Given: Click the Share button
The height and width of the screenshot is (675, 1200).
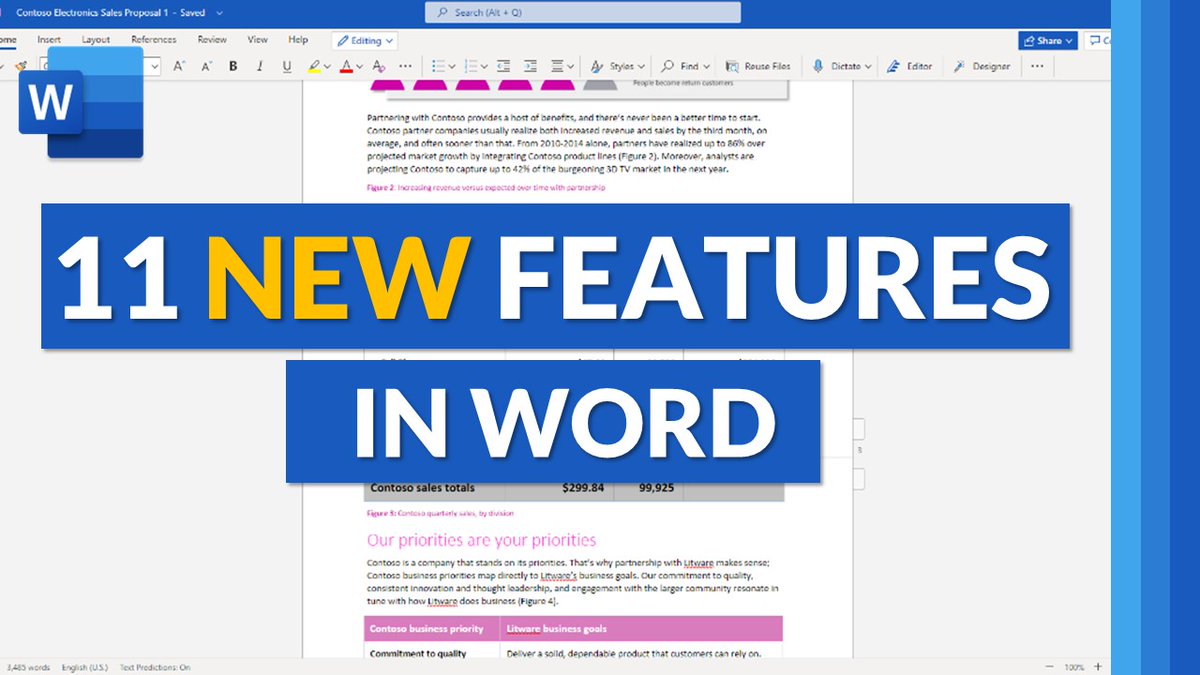Looking at the screenshot, I should coord(1047,41).
